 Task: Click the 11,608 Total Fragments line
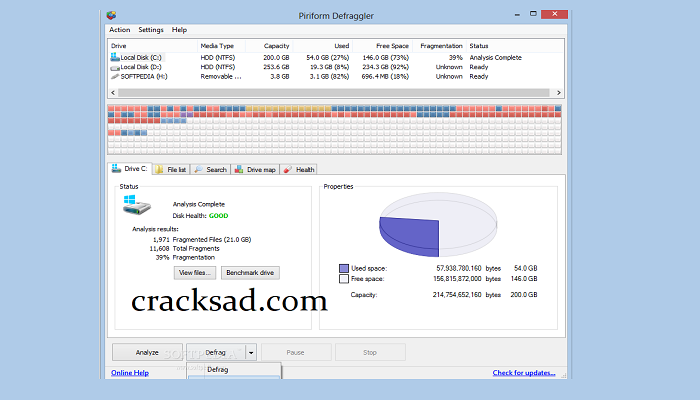[x=184, y=249]
